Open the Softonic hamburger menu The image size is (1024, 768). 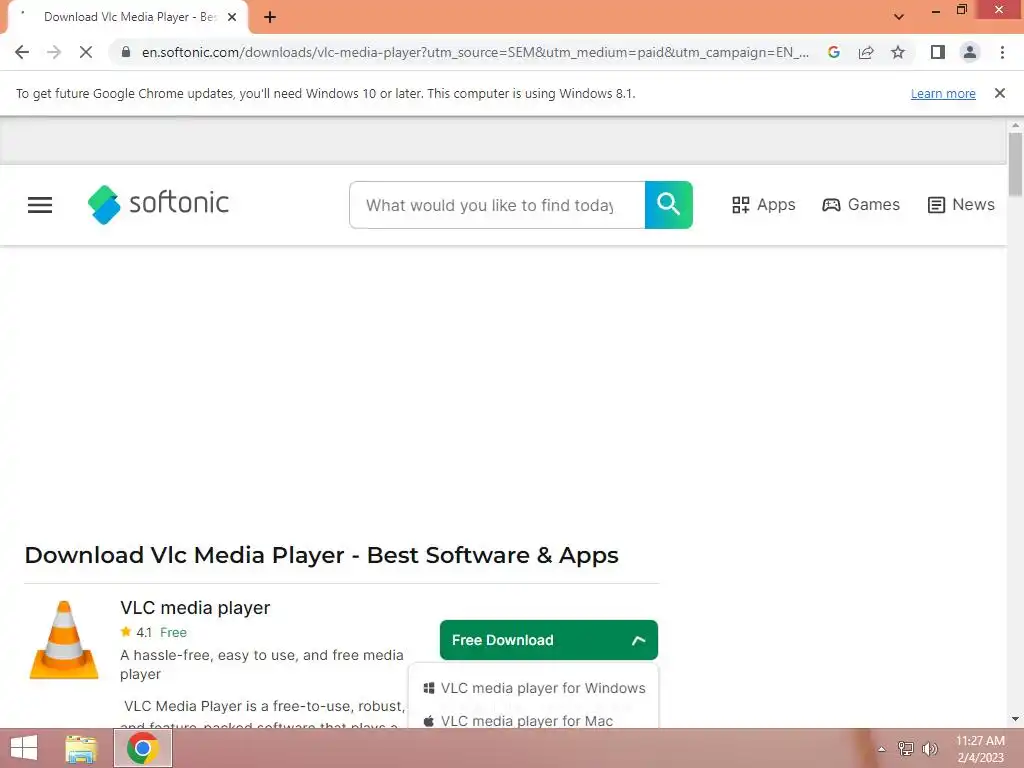click(40, 205)
